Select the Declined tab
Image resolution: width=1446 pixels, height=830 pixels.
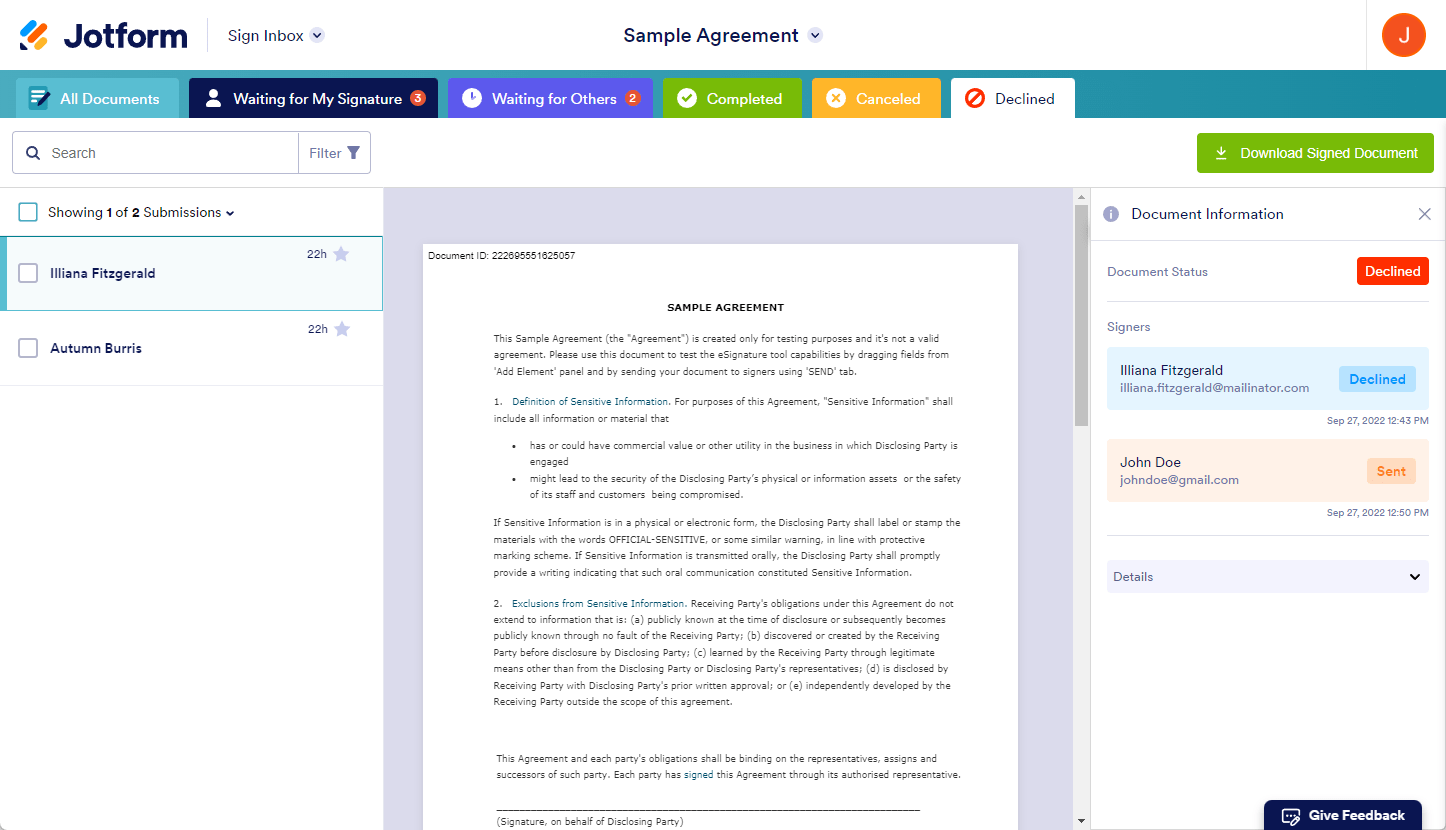[1013, 98]
